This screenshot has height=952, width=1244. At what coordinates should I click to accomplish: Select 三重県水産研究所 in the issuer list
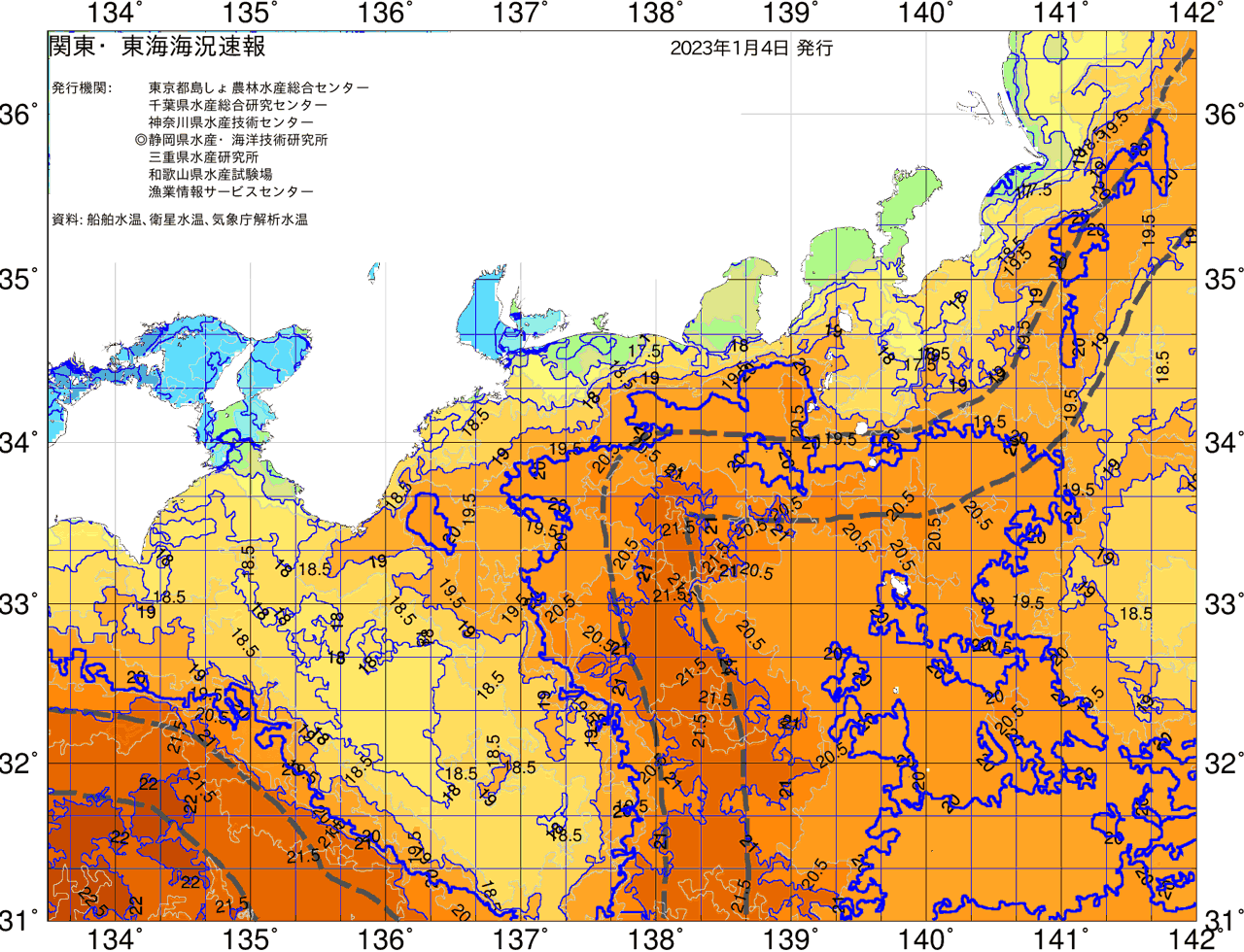pyautogui.click(x=203, y=157)
